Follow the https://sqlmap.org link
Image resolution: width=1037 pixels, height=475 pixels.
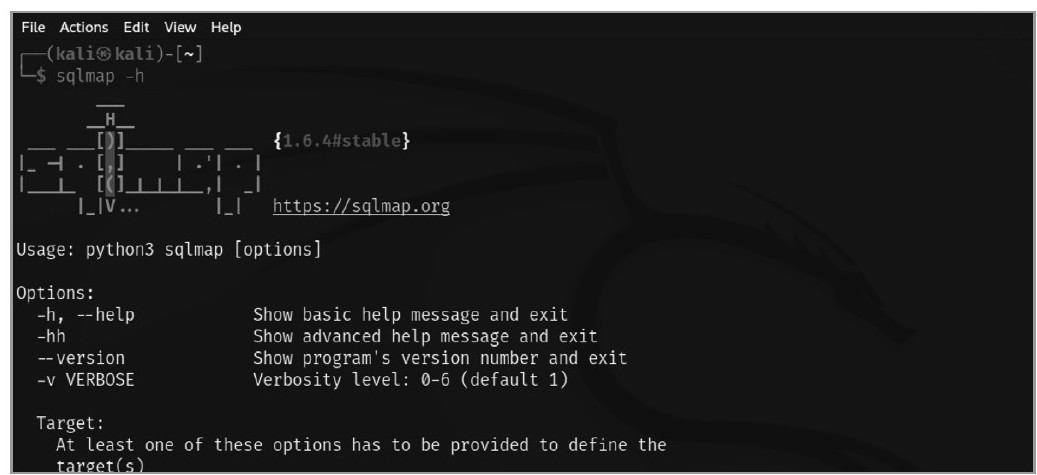(x=361, y=206)
